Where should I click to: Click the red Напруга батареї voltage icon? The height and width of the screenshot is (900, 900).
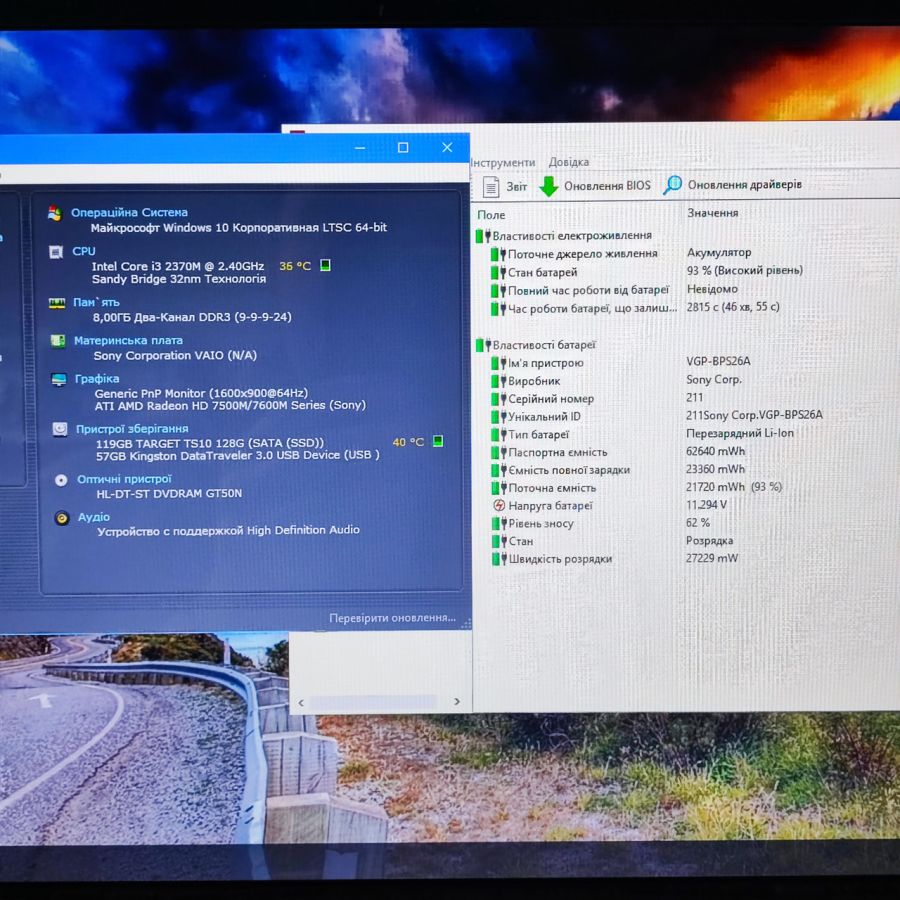point(499,505)
